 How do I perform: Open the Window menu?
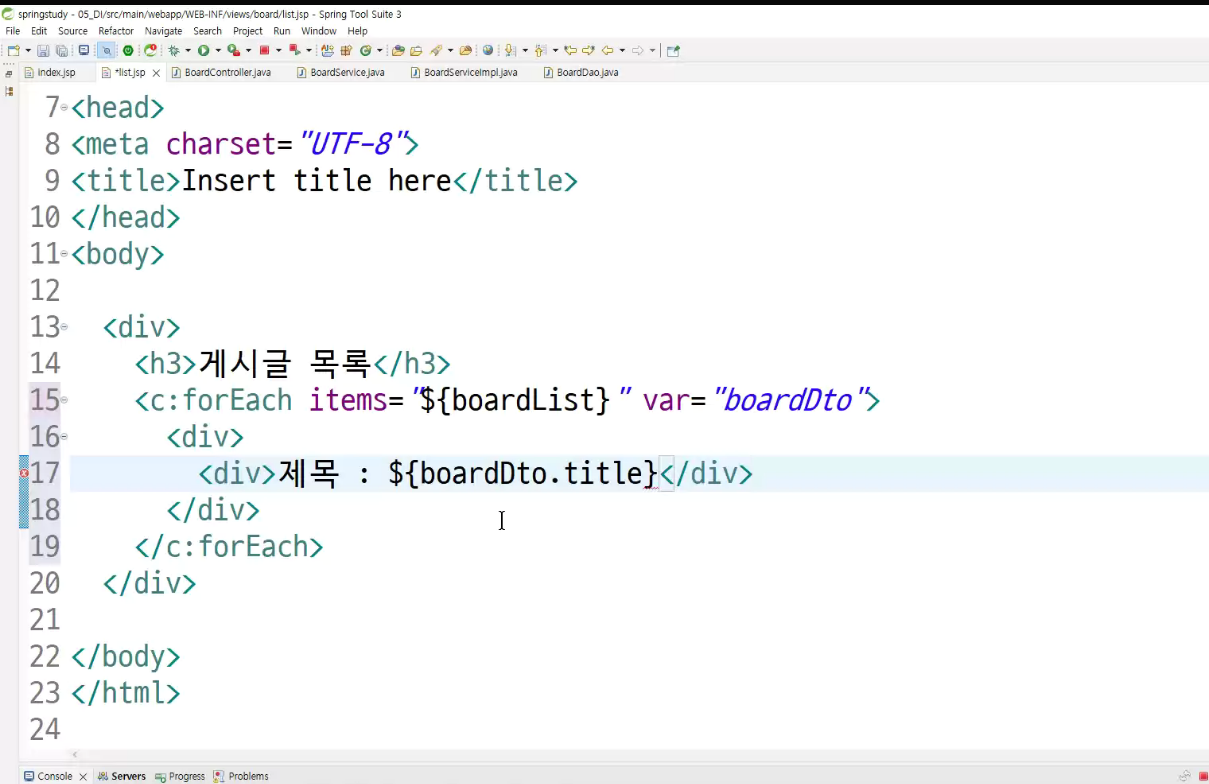[319, 31]
